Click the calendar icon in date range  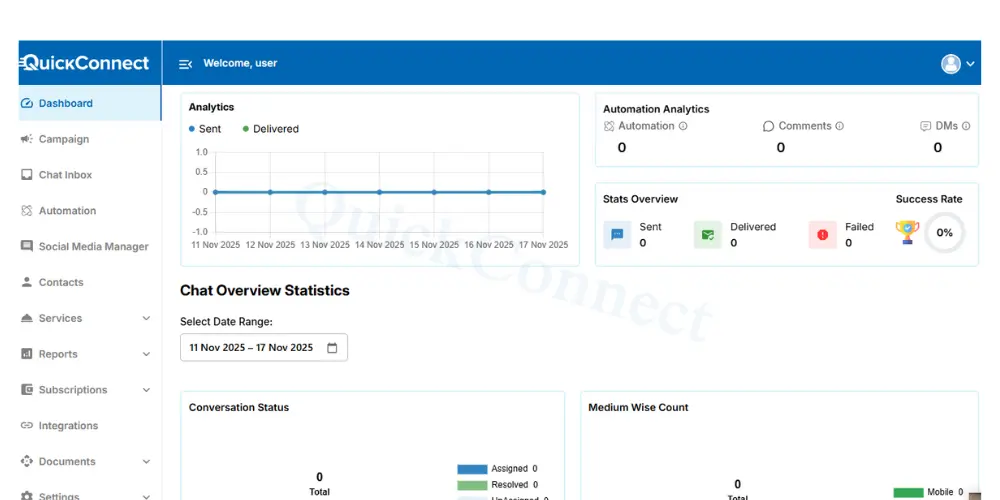tap(332, 348)
